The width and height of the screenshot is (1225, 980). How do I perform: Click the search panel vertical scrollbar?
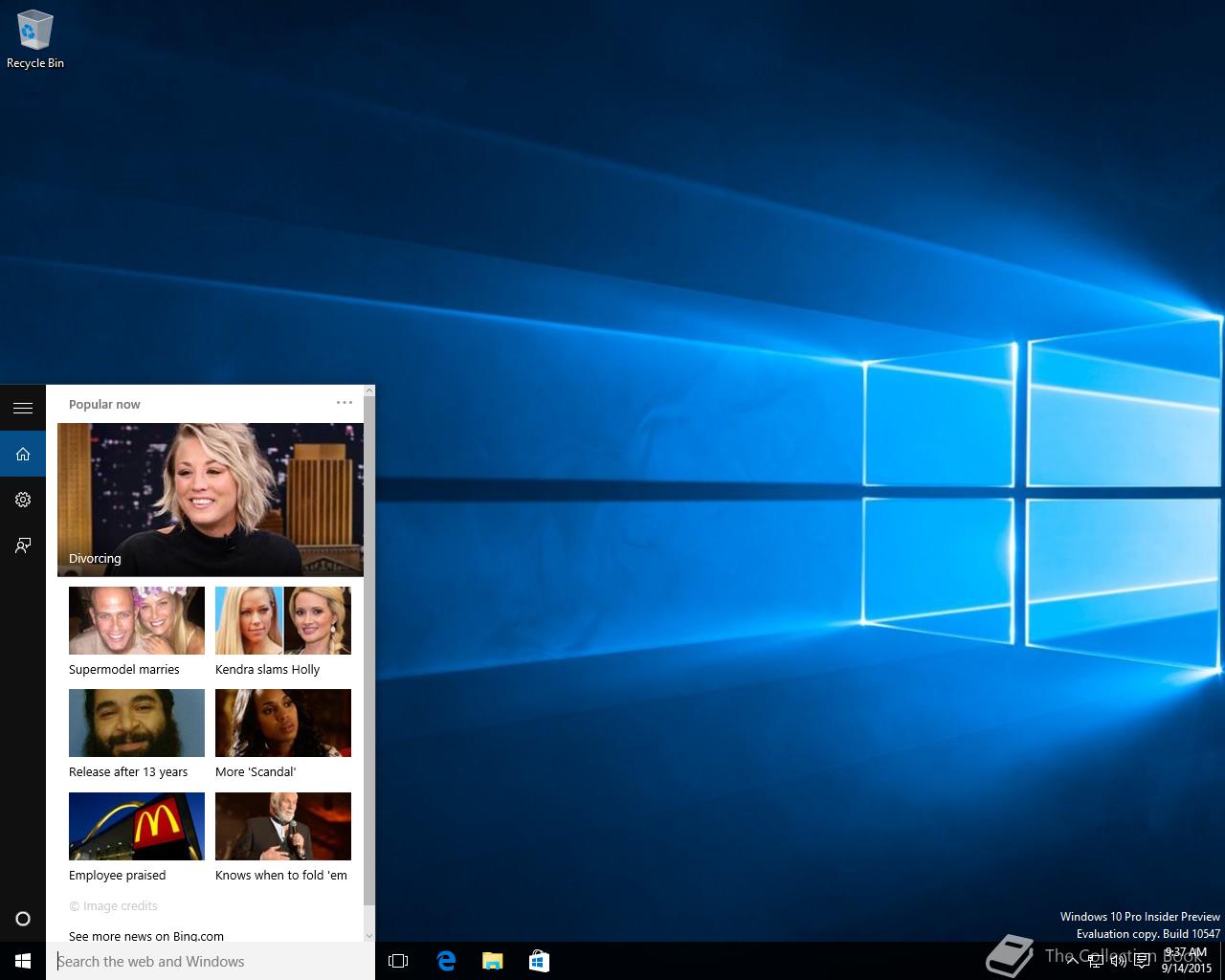pos(369,651)
